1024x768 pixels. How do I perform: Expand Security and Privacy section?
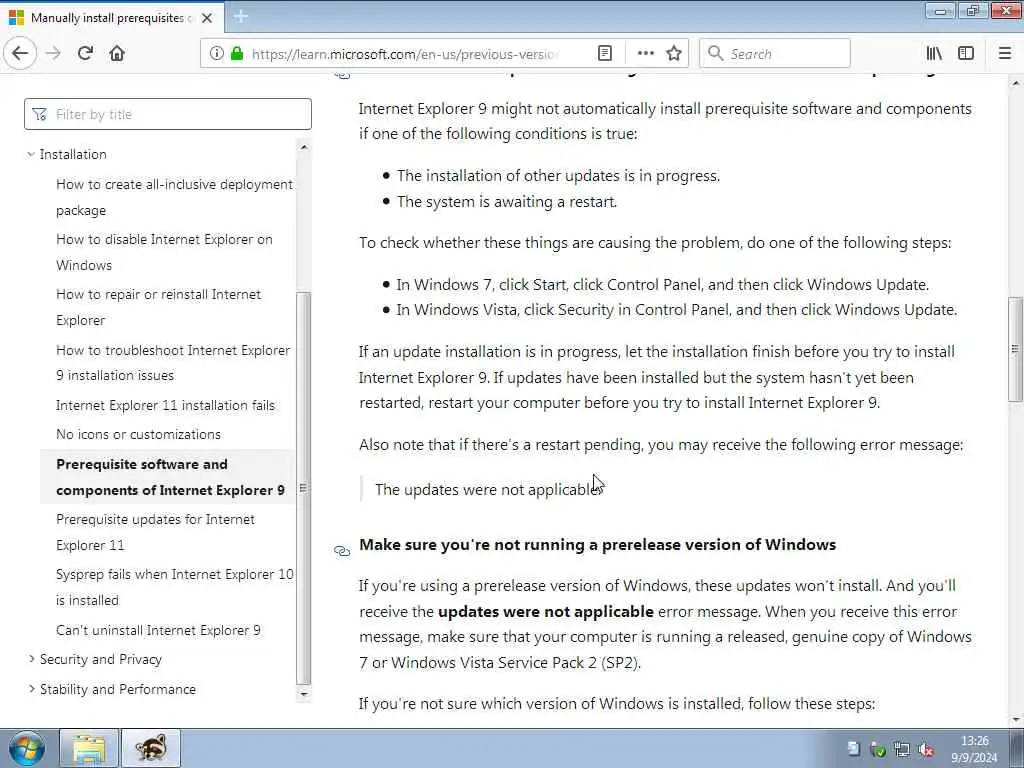[31, 660]
